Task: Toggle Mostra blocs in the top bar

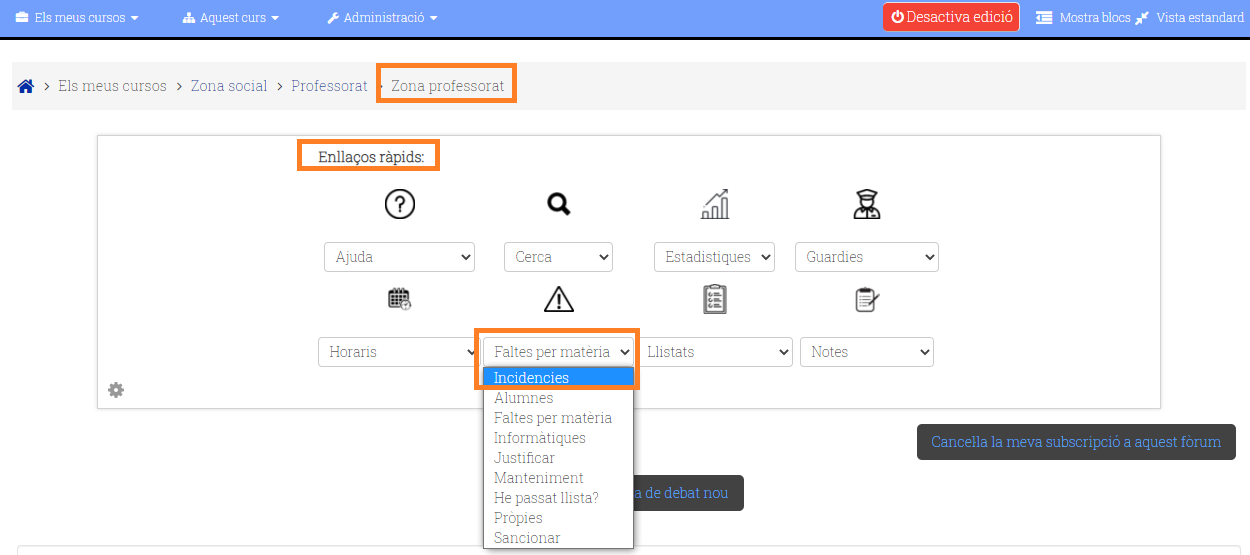Action: [1081, 17]
